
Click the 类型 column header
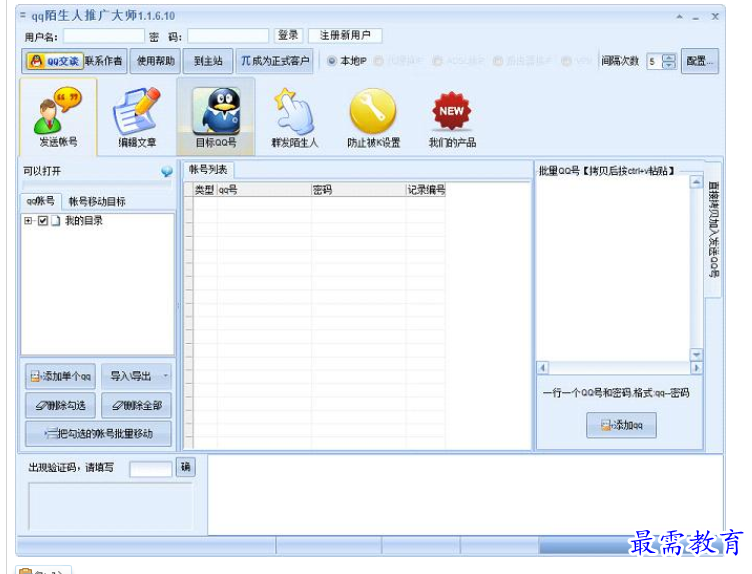pos(205,190)
